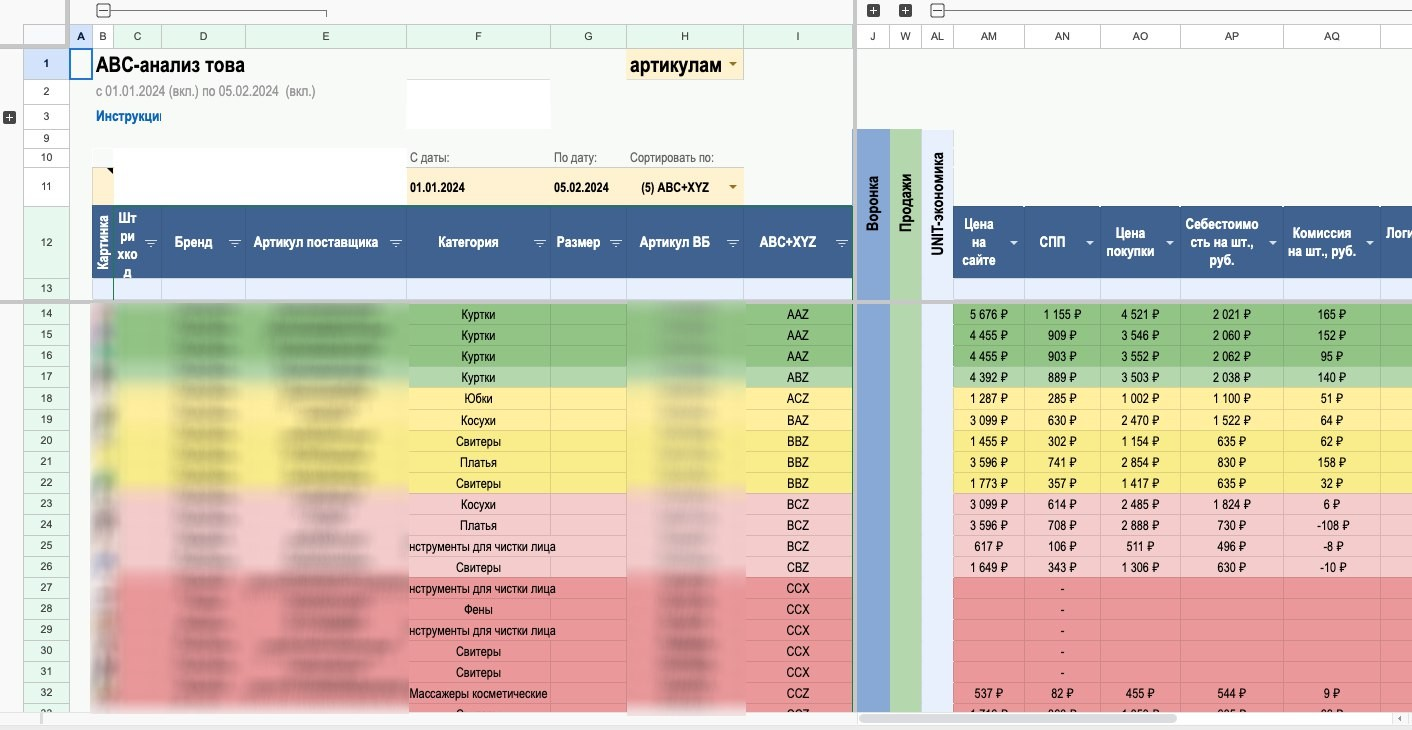Open filter for СПП column
The image size is (1412, 730).
[1089, 243]
